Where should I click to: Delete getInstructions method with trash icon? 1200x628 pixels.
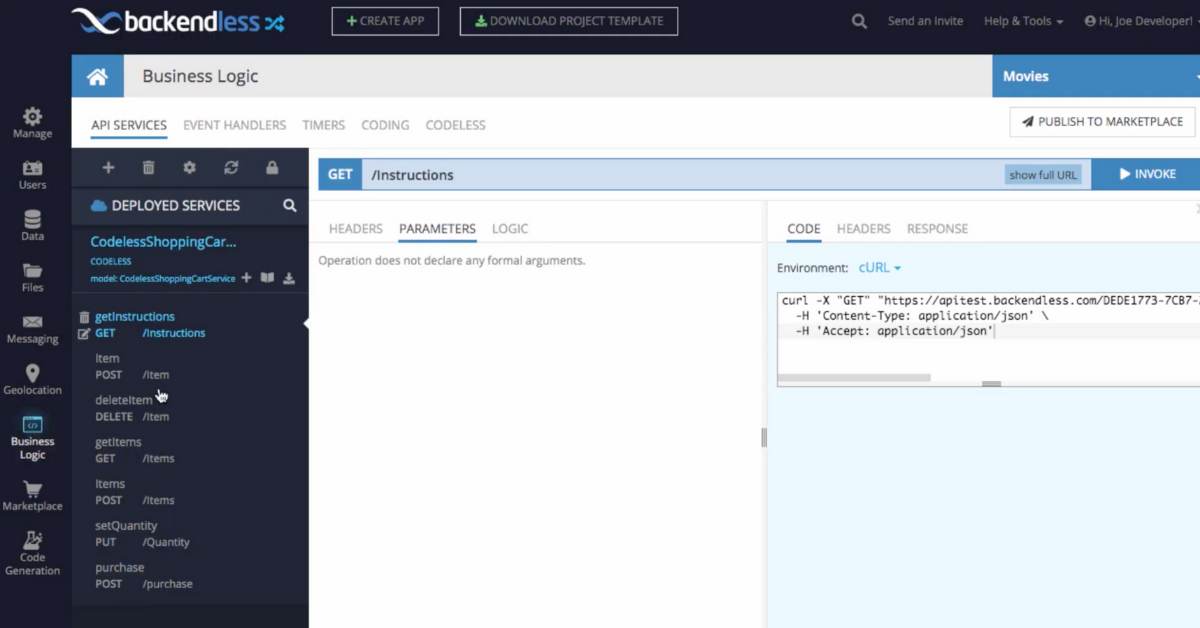click(x=84, y=317)
